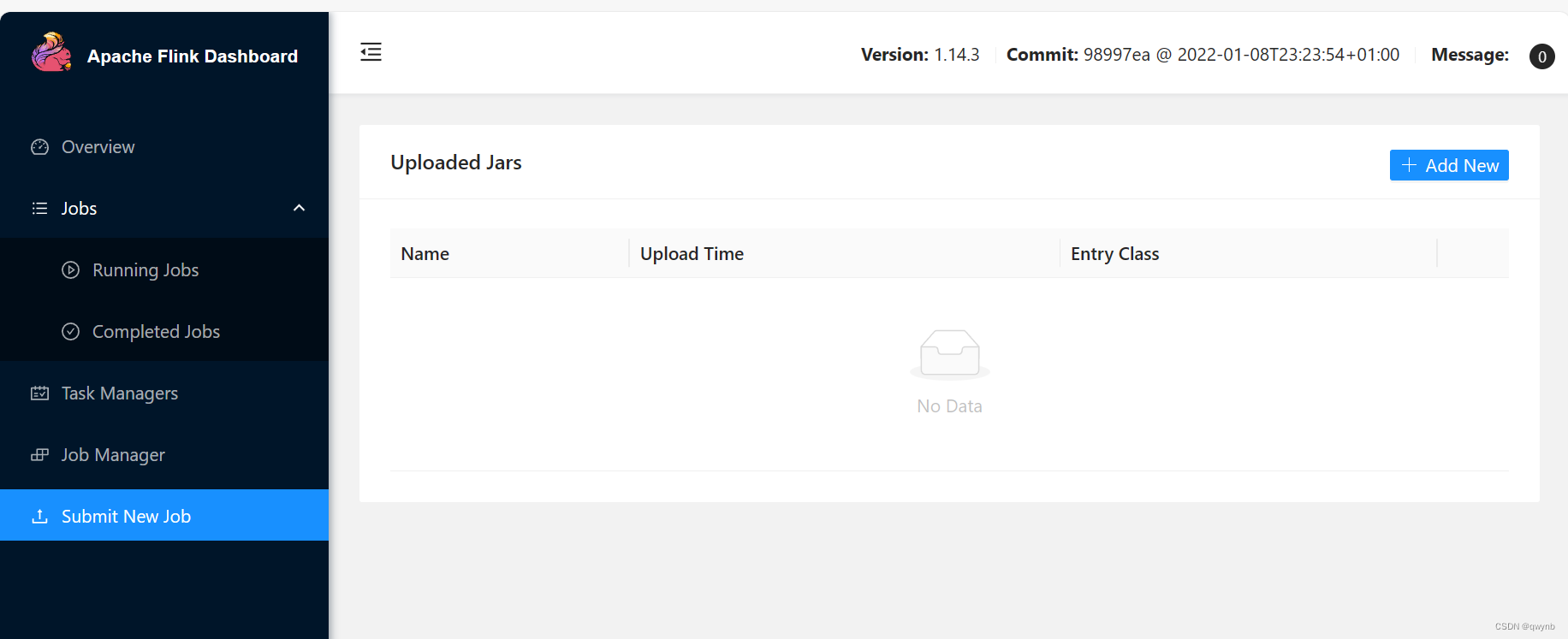Click the Running Jobs play-circle icon
This screenshot has height=639, width=1568.
(x=71, y=270)
